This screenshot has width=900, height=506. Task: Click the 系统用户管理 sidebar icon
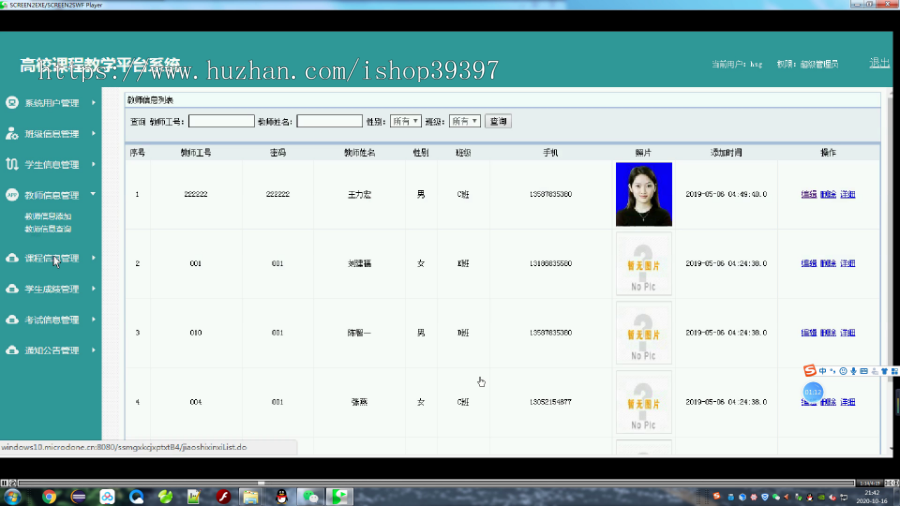pyautogui.click(x=12, y=103)
